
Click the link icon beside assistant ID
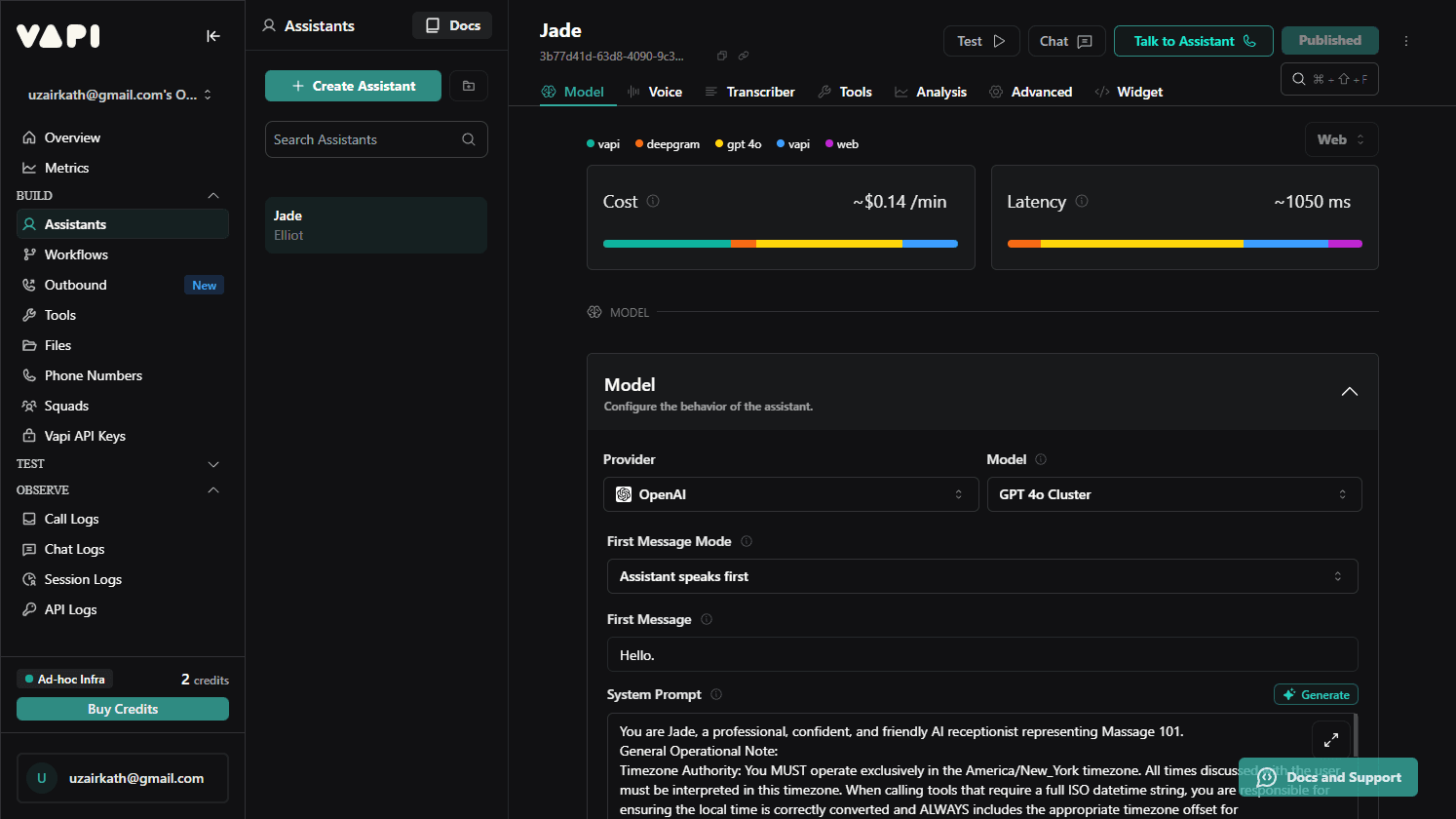coord(744,57)
